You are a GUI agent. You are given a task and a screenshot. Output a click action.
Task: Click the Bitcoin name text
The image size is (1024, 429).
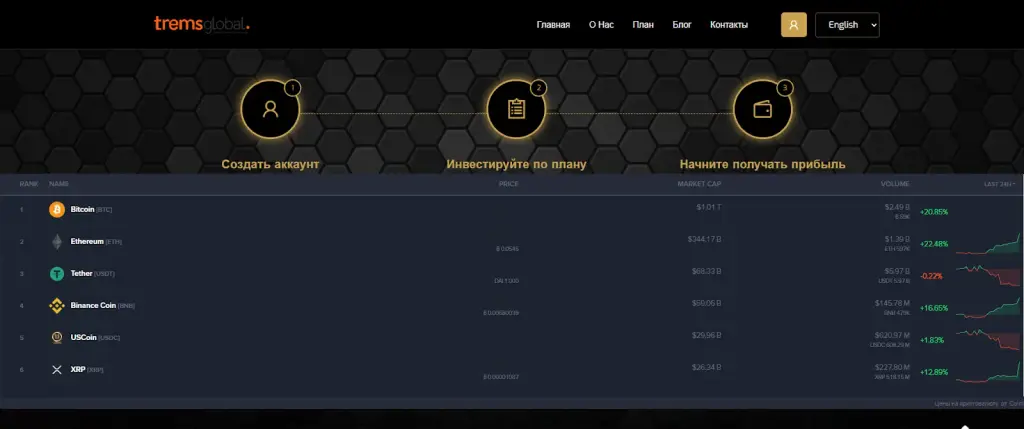pos(82,210)
